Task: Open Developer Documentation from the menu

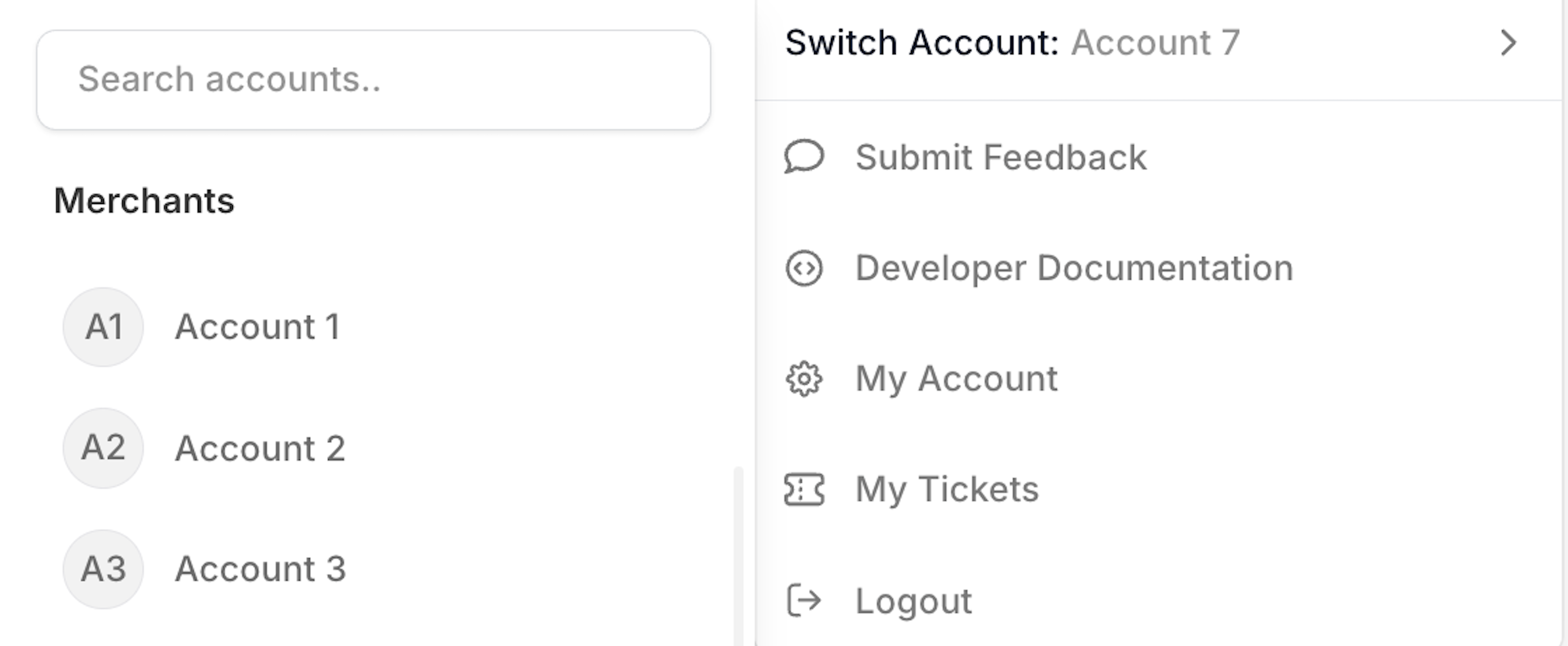Action: (1074, 268)
